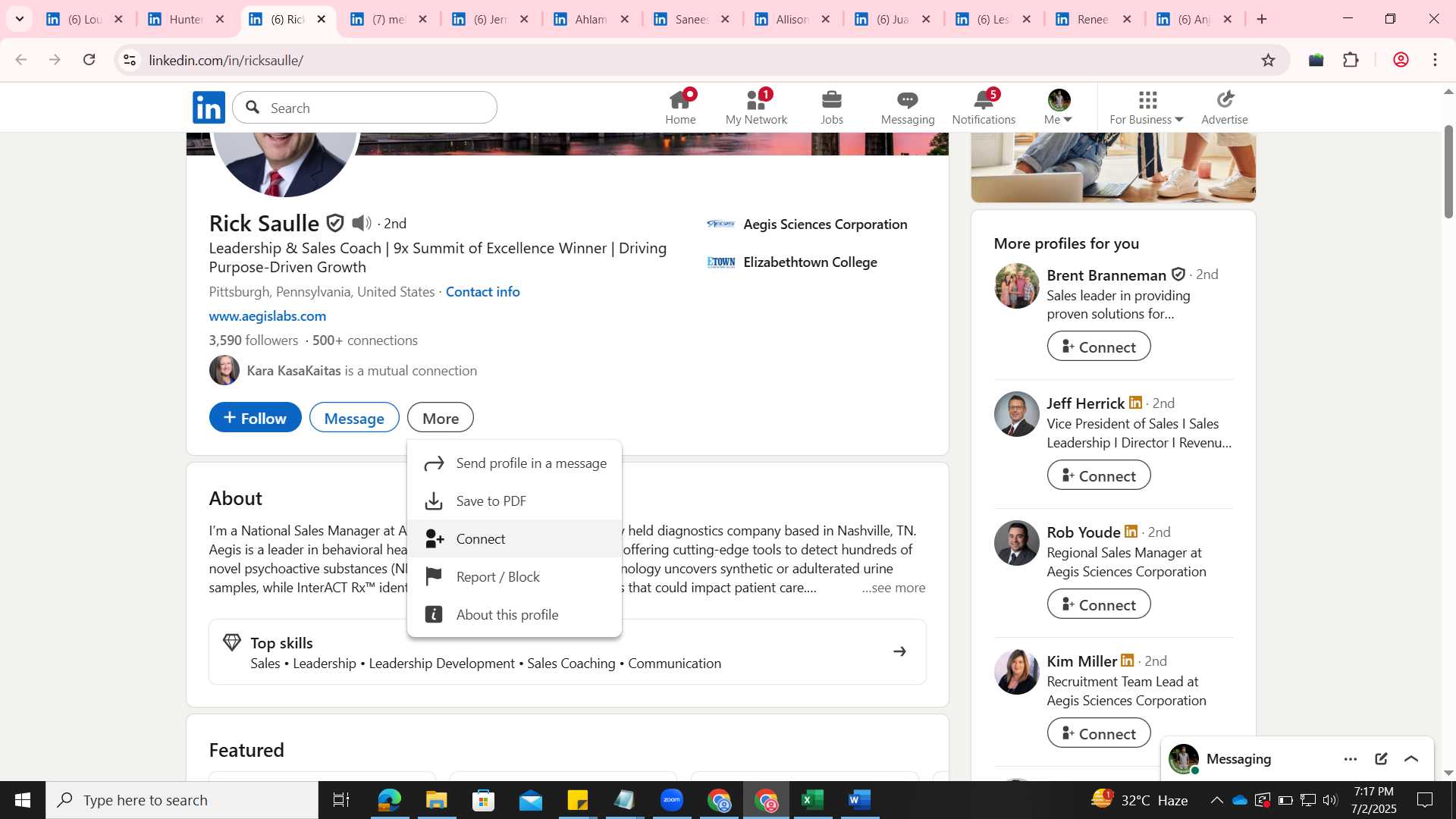Select Send profile in a message
This screenshot has height=819, width=1456.
click(514, 463)
